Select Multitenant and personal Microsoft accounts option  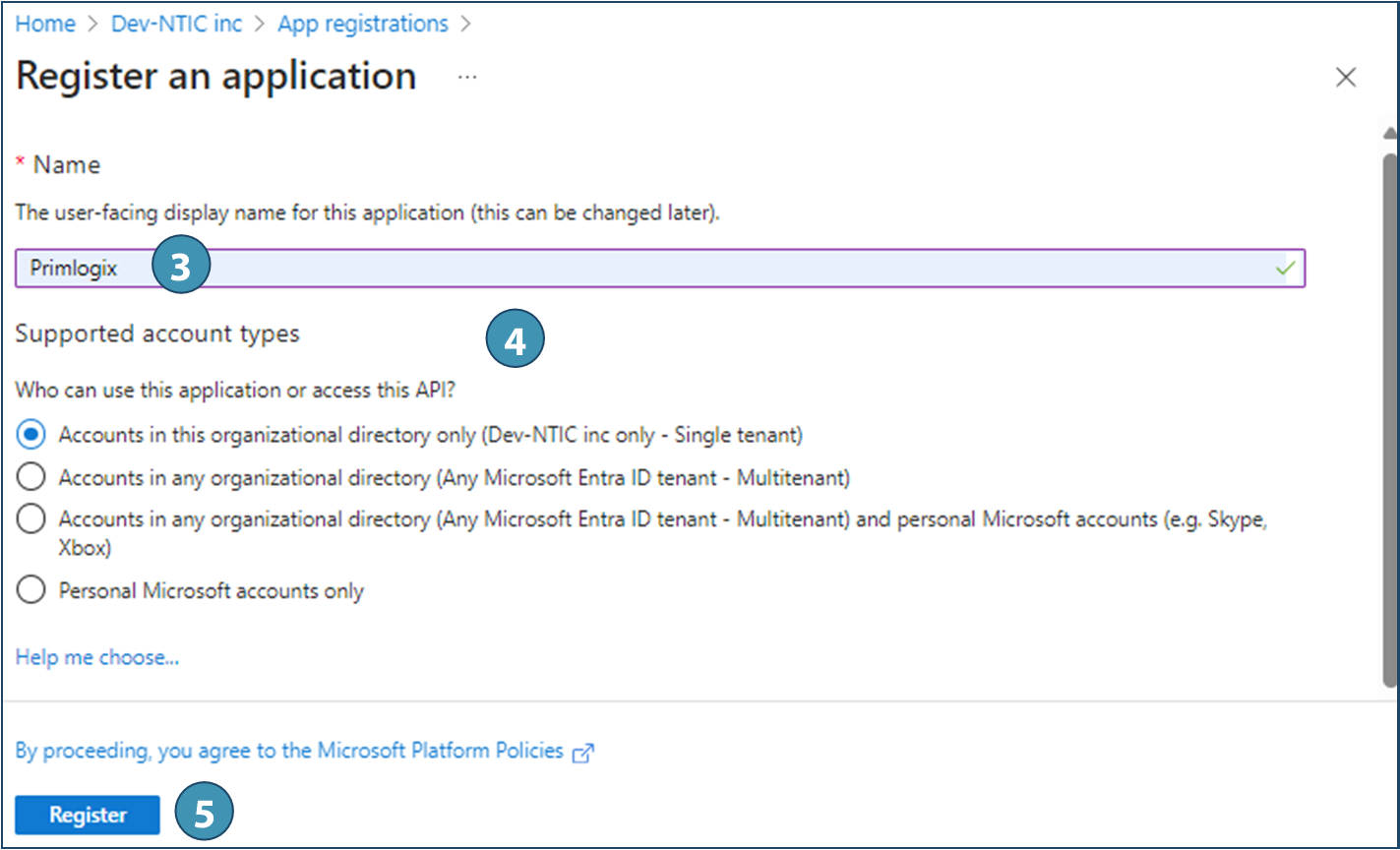[x=31, y=518]
